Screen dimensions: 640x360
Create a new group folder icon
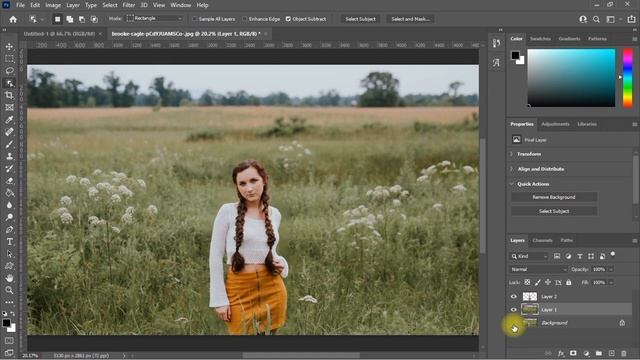click(599, 353)
